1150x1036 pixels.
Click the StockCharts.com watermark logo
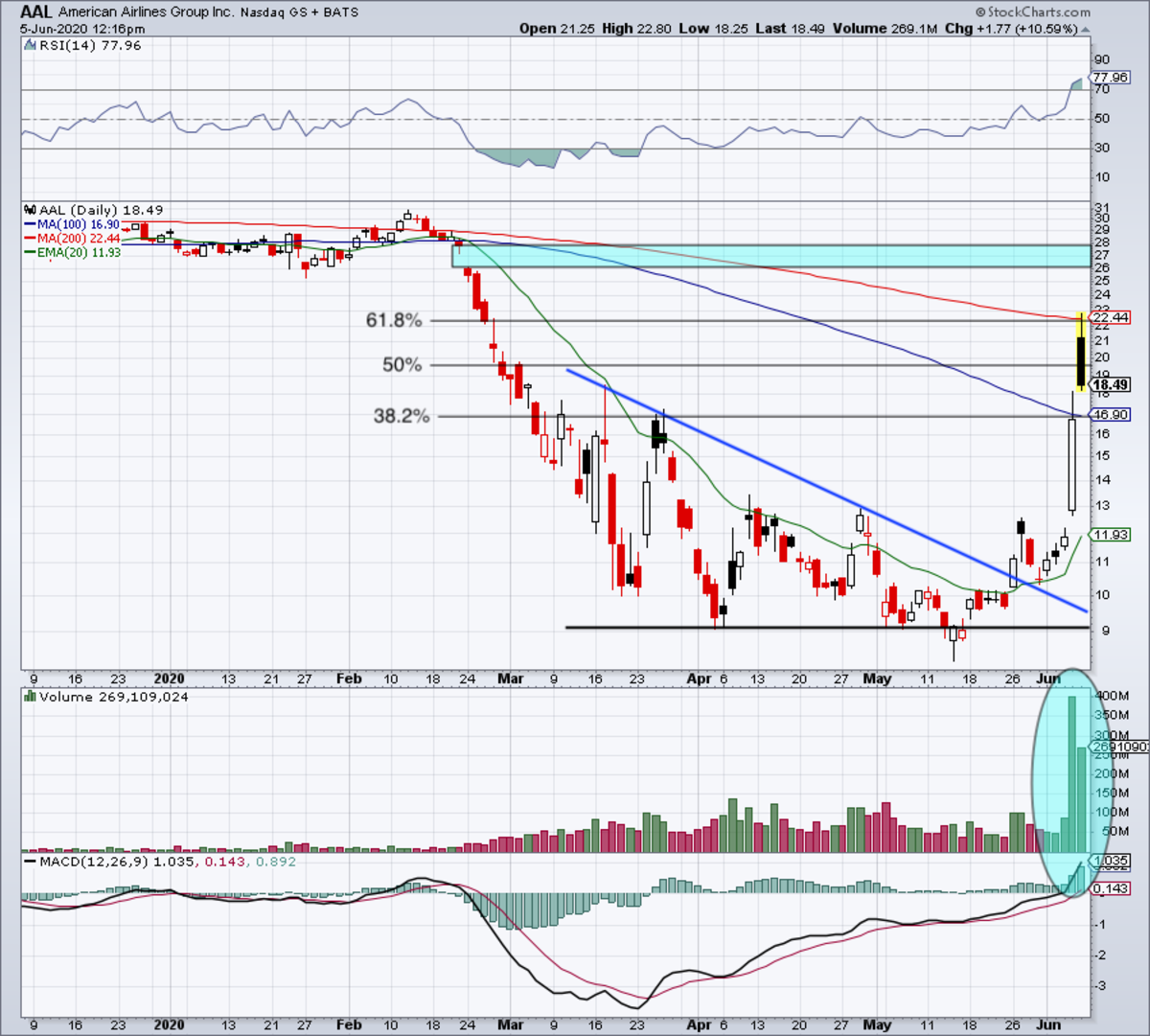[x=1033, y=12]
